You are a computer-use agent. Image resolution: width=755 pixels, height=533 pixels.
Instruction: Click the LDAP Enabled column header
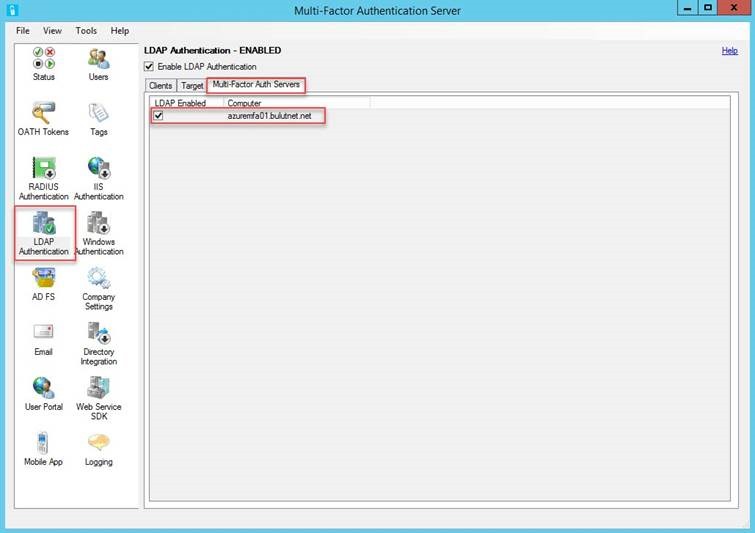click(x=187, y=103)
